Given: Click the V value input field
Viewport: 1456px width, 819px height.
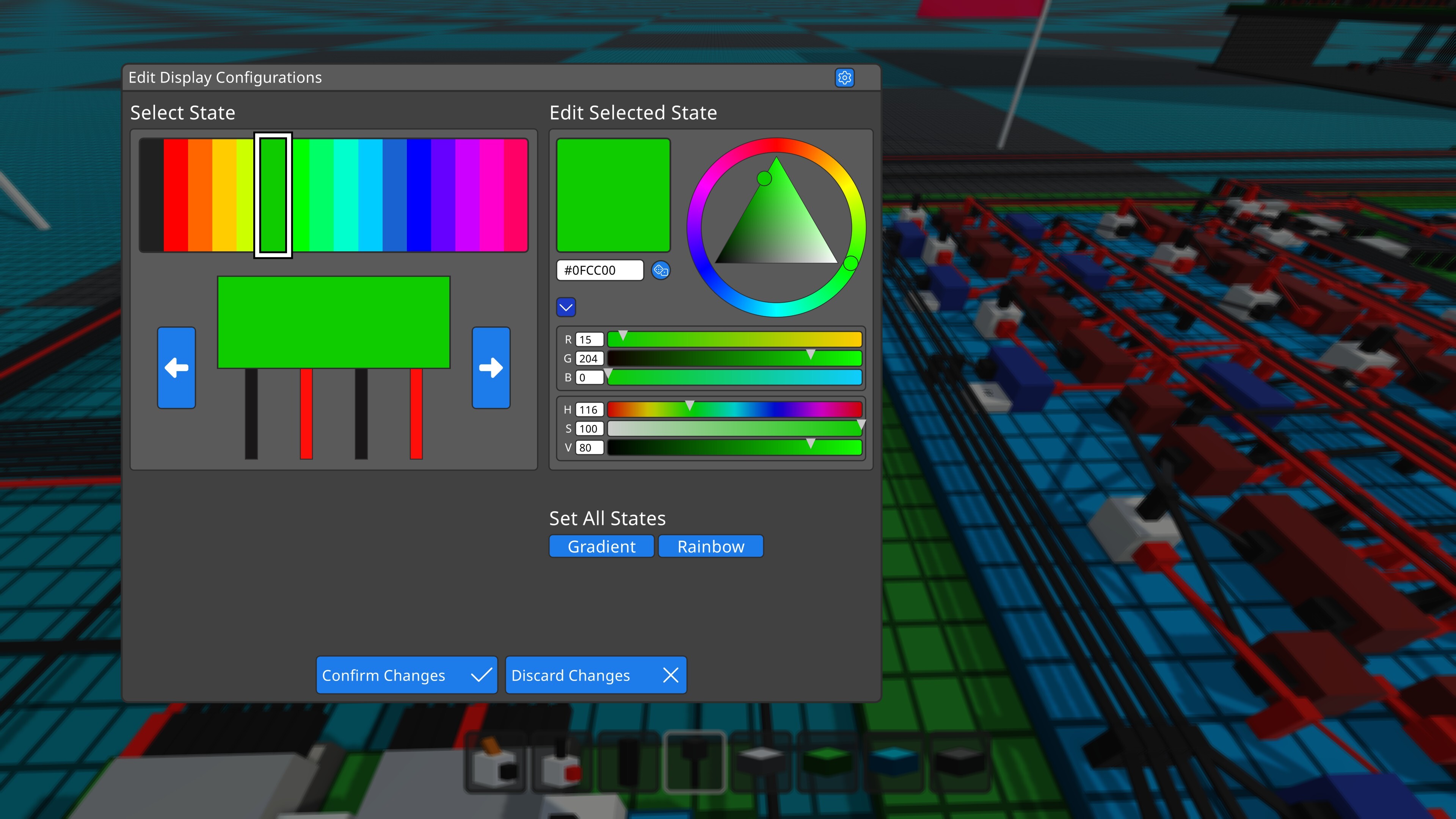Looking at the screenshot, I should click(x=589, y=448).
